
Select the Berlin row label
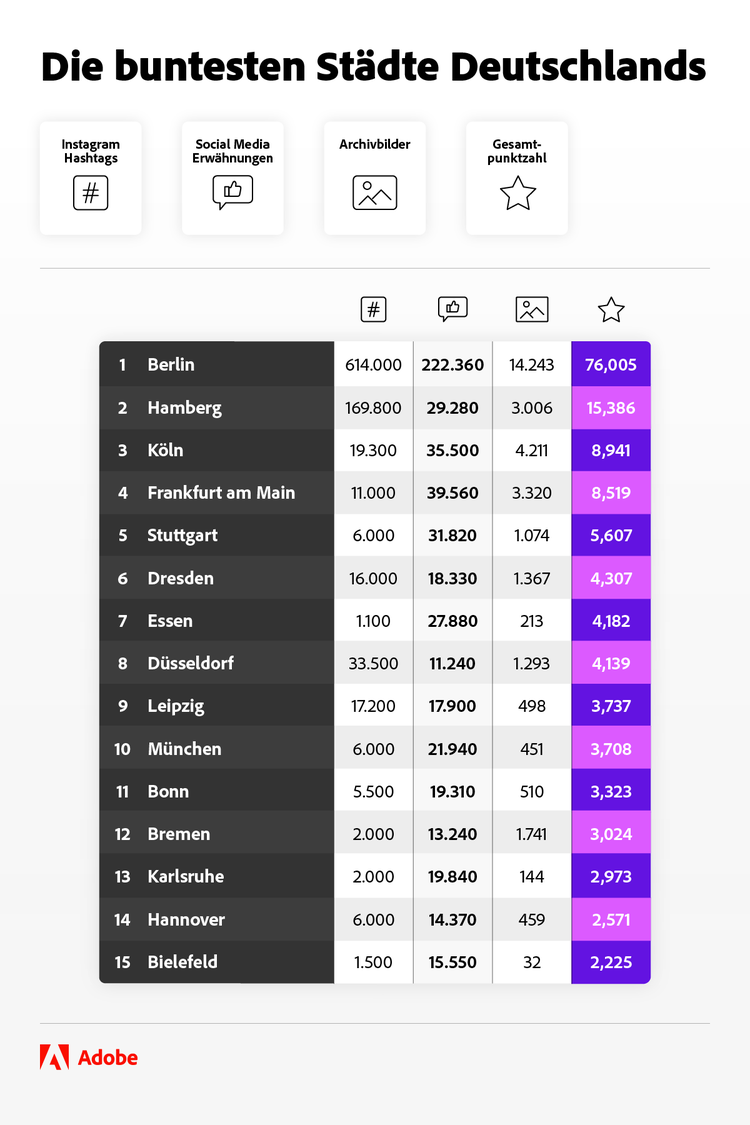tap(171, 365)
